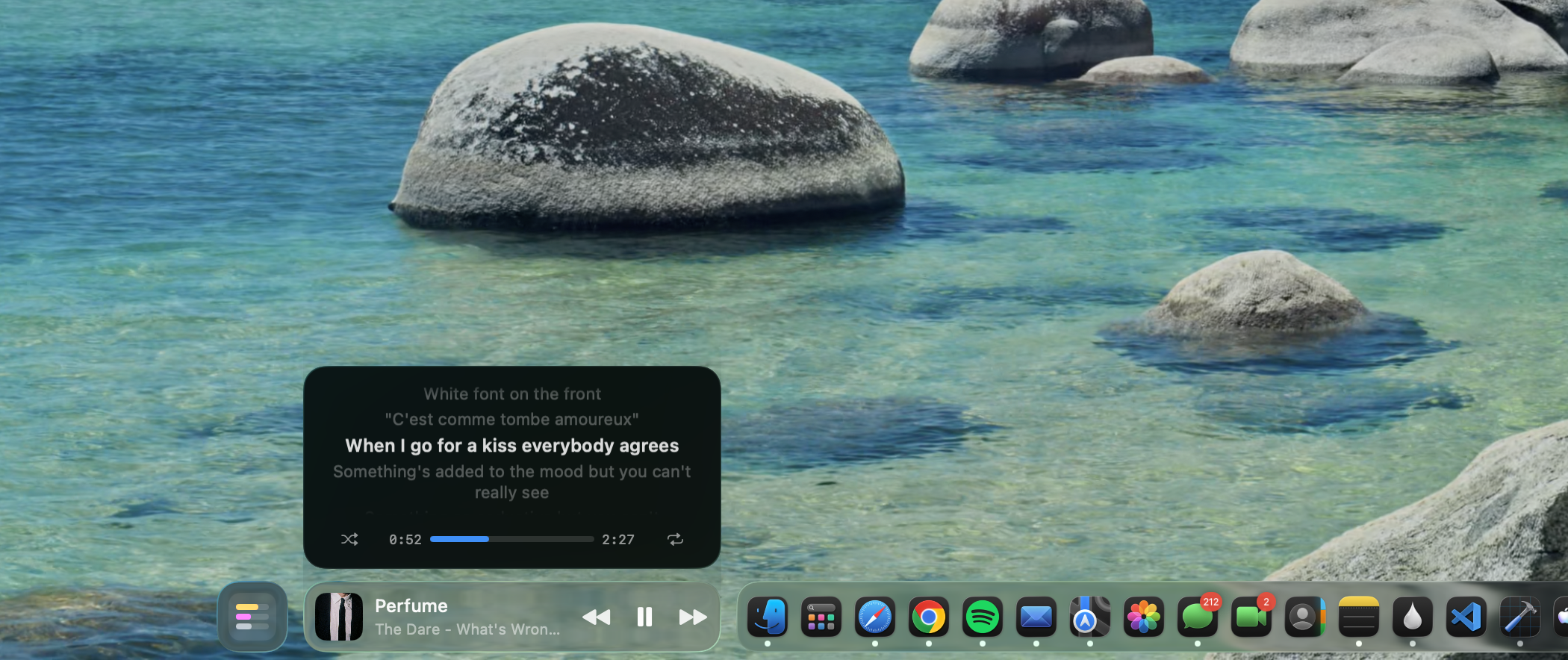This screenshot has width=1568, height=660.
Task: Open the Mail app in Dock
Action: point(1036,617)
